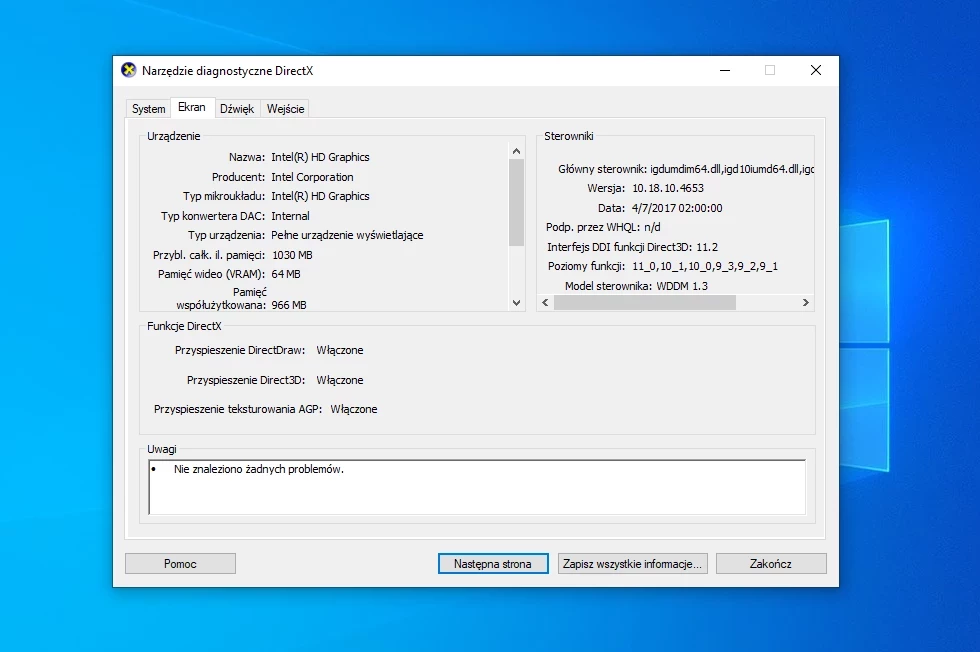The image size is (980, 652).
Task: Click the vertical scrollbar thumb in Urządzenie
Action: [516, 203]
